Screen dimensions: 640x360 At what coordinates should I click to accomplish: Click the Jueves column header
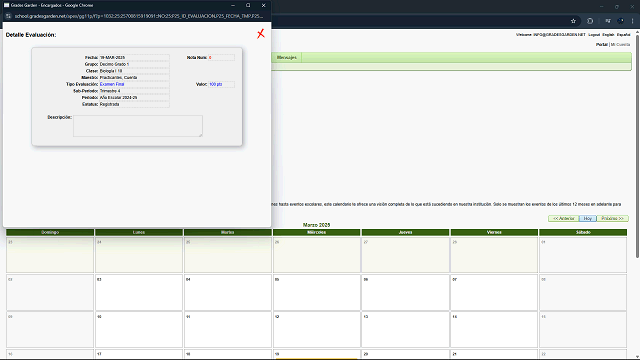coord(405,232)
